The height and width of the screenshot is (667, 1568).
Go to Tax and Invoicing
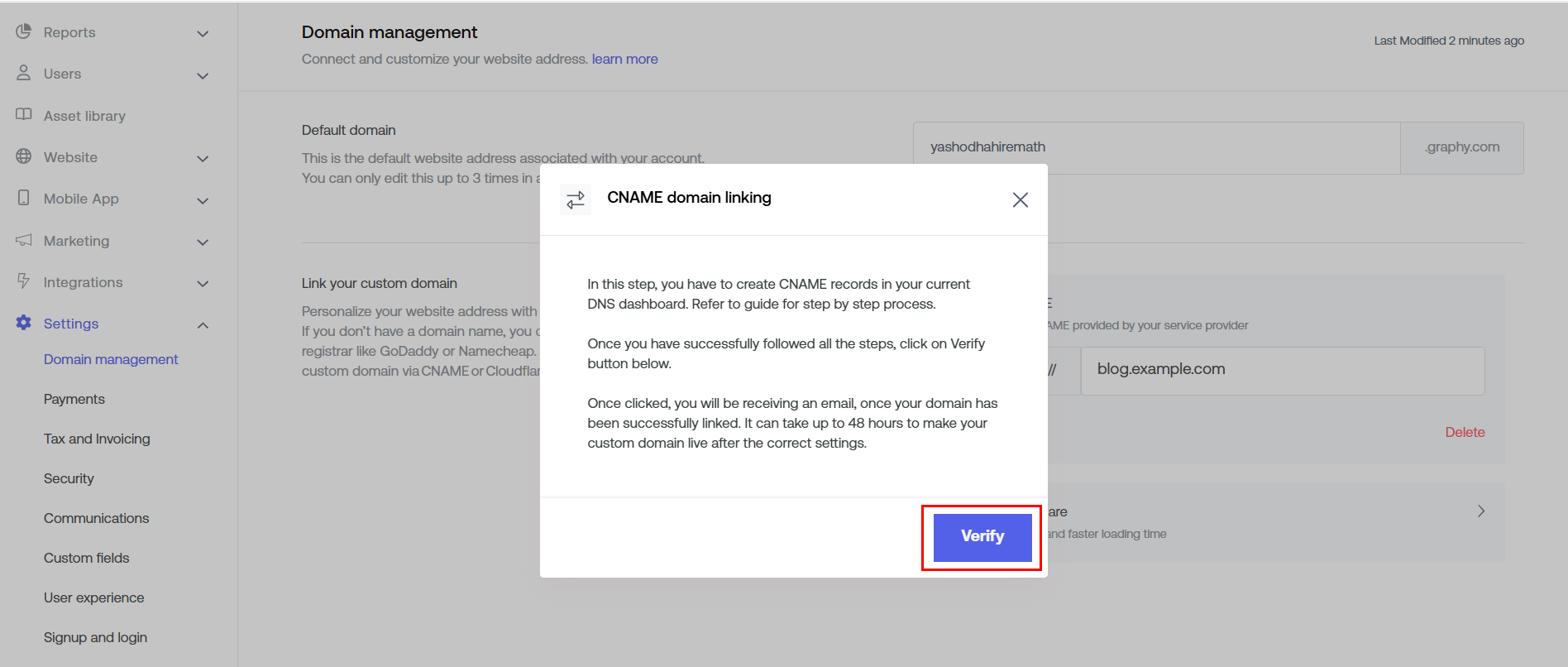(97, 439)
